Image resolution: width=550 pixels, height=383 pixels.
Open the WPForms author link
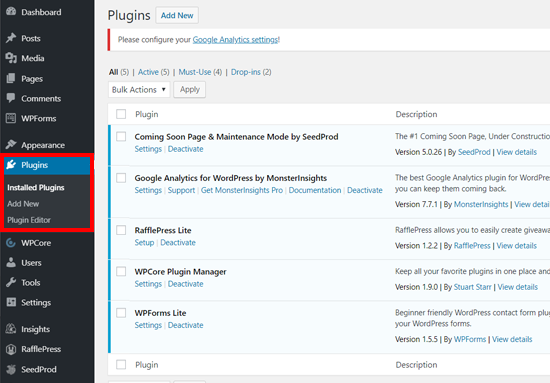click(470, 340)
